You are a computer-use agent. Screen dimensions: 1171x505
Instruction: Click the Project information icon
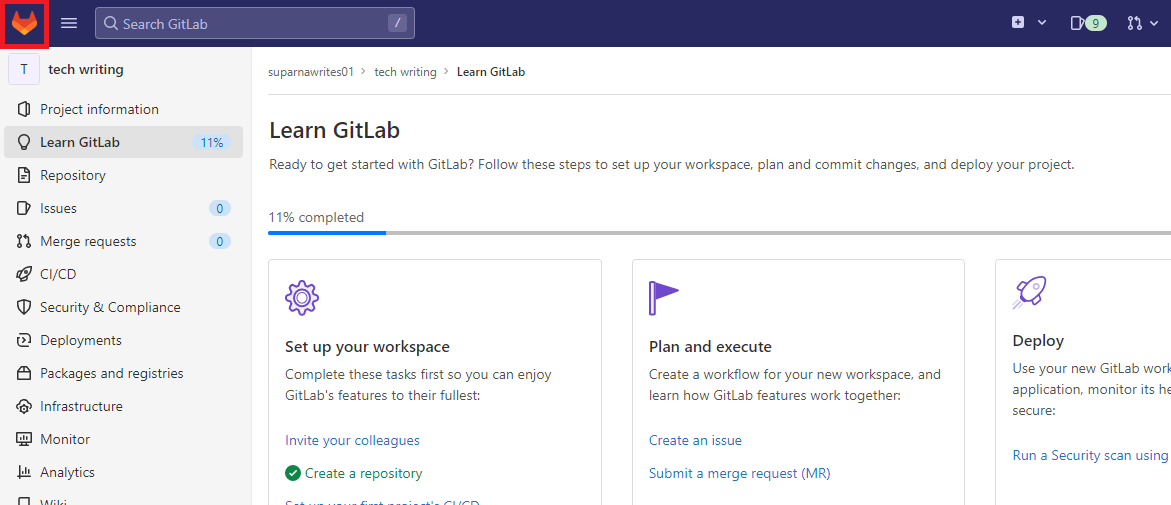[24, 109]
